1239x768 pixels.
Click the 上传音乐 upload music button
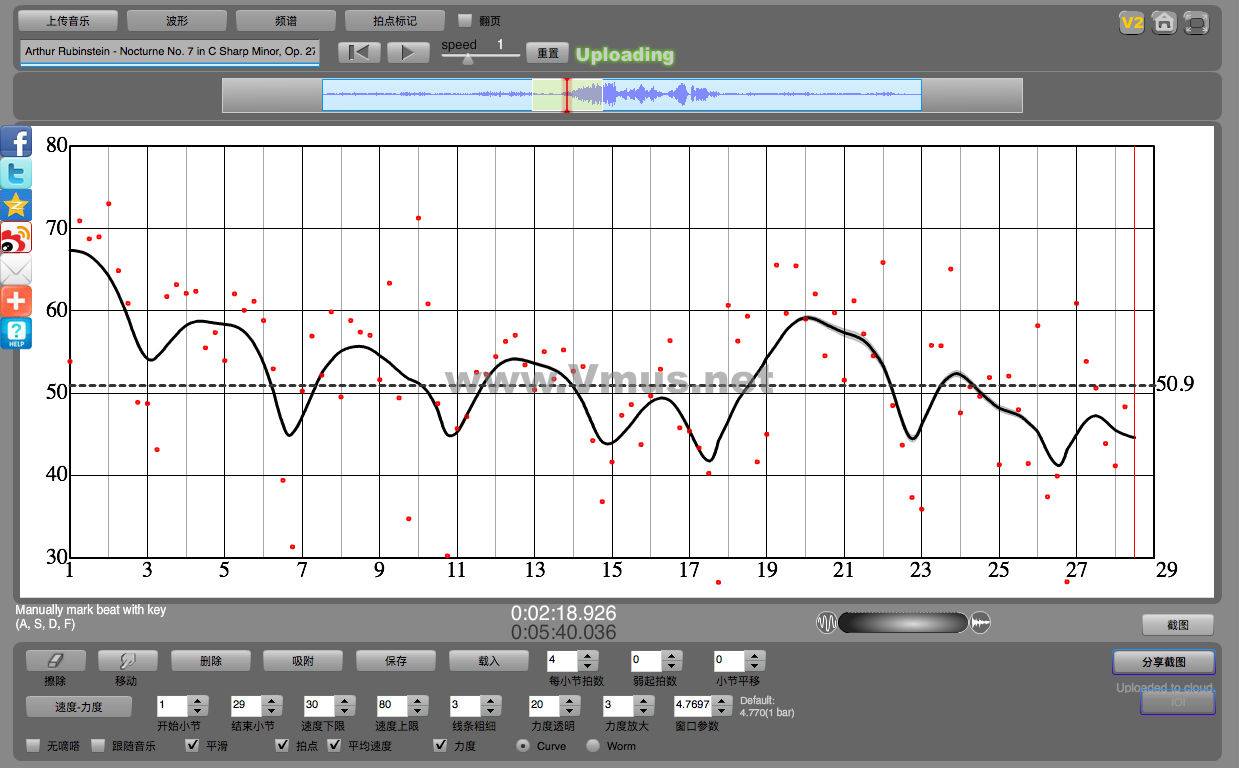click(x=68, y=20)
